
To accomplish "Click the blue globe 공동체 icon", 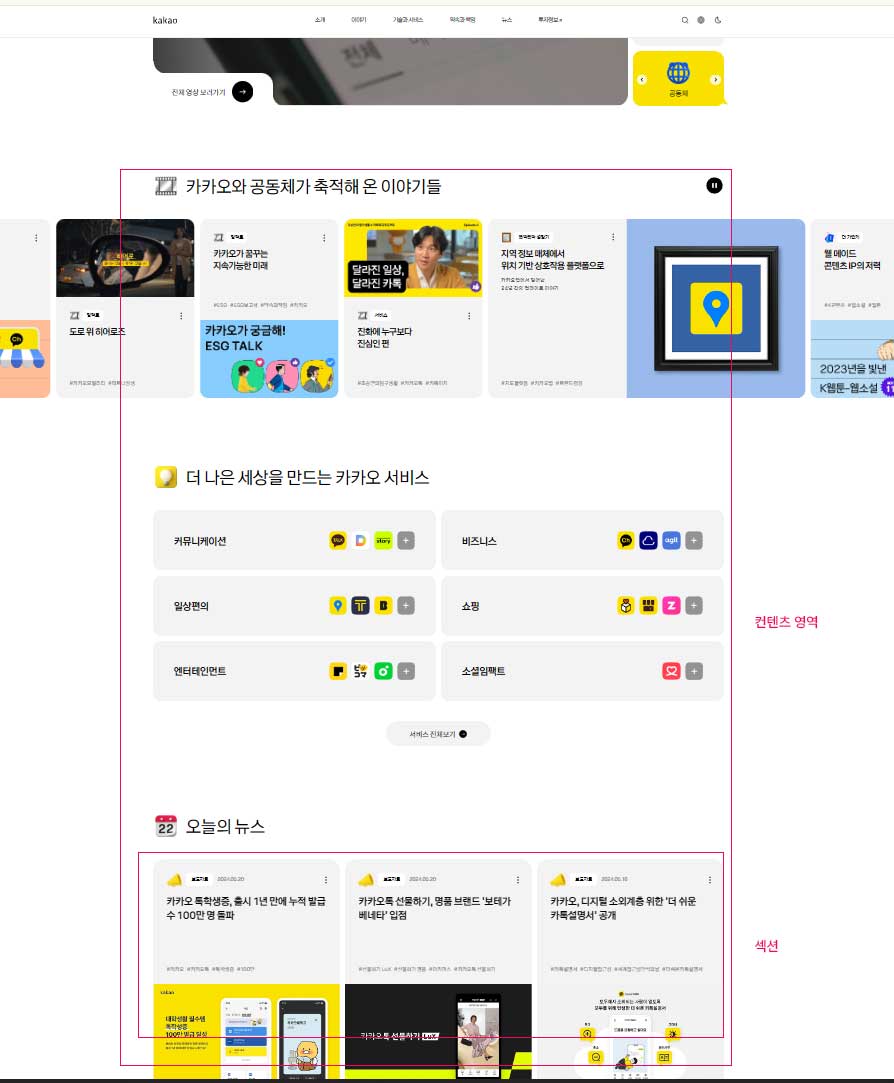I will pos(678,73).
